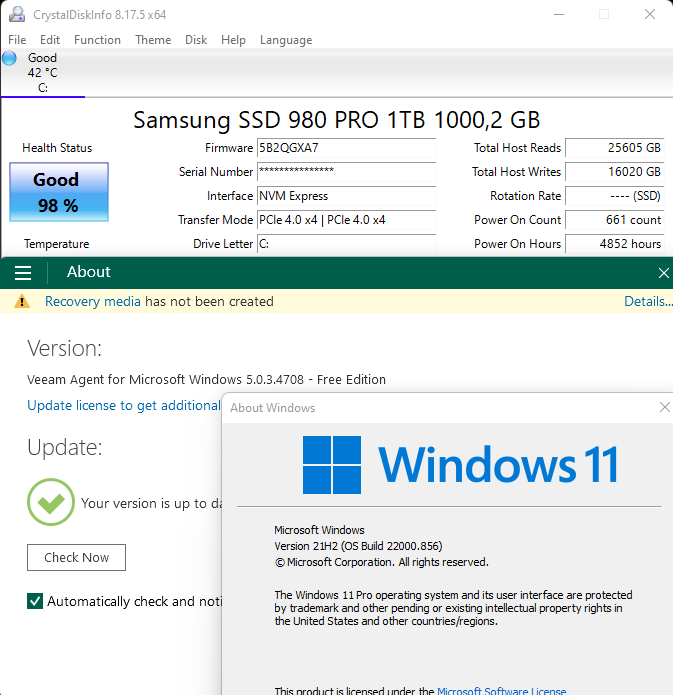Image resolution: width=673 pixels, height=695 pixels.
Task: Click the Rotation Rate value ---- (SSD)
Action: click(x=614, y=195)
